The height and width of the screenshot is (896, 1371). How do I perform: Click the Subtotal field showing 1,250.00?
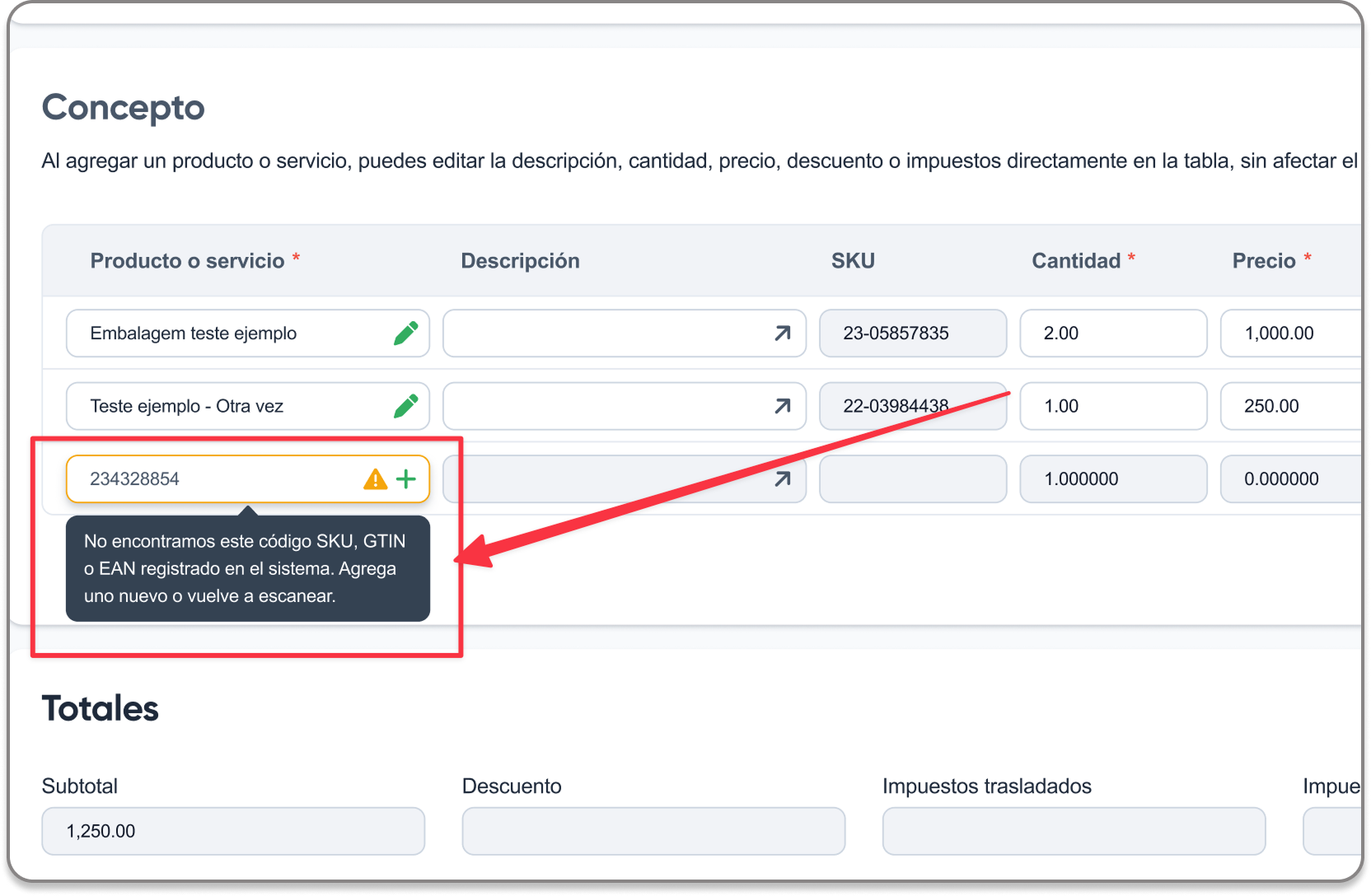tap(233, 831)
